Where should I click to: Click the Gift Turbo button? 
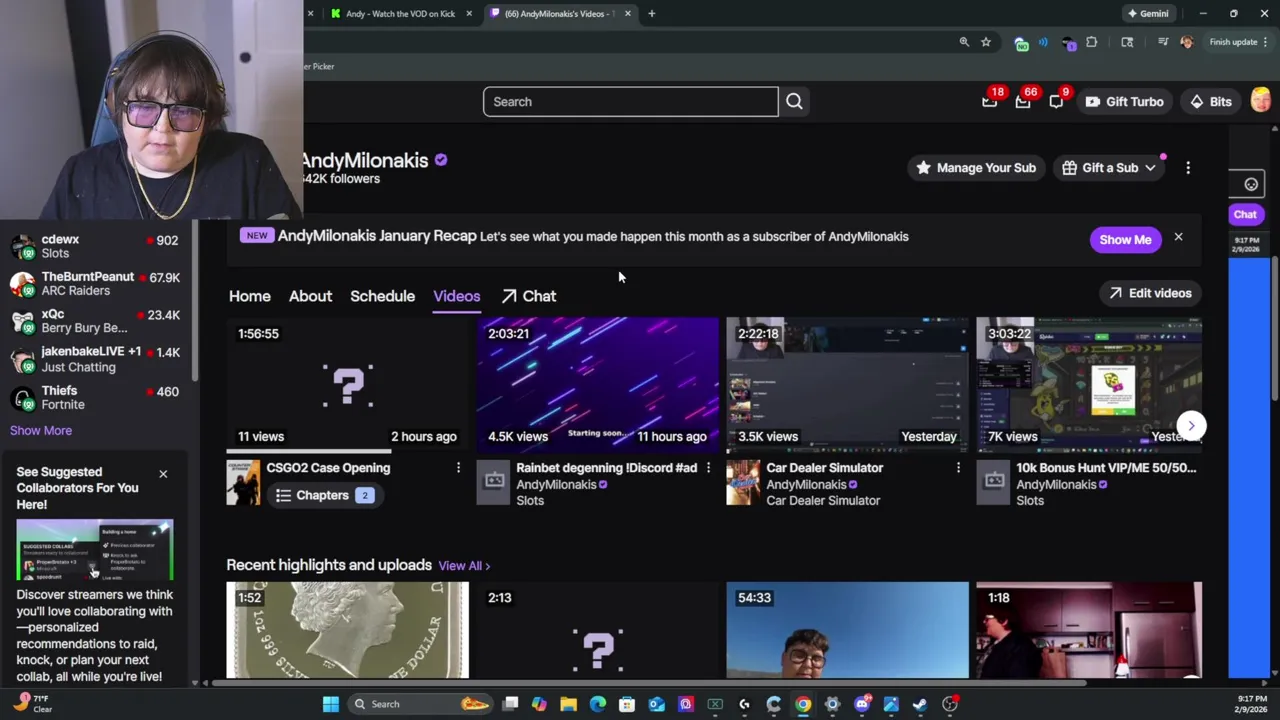coord(1124,101)
